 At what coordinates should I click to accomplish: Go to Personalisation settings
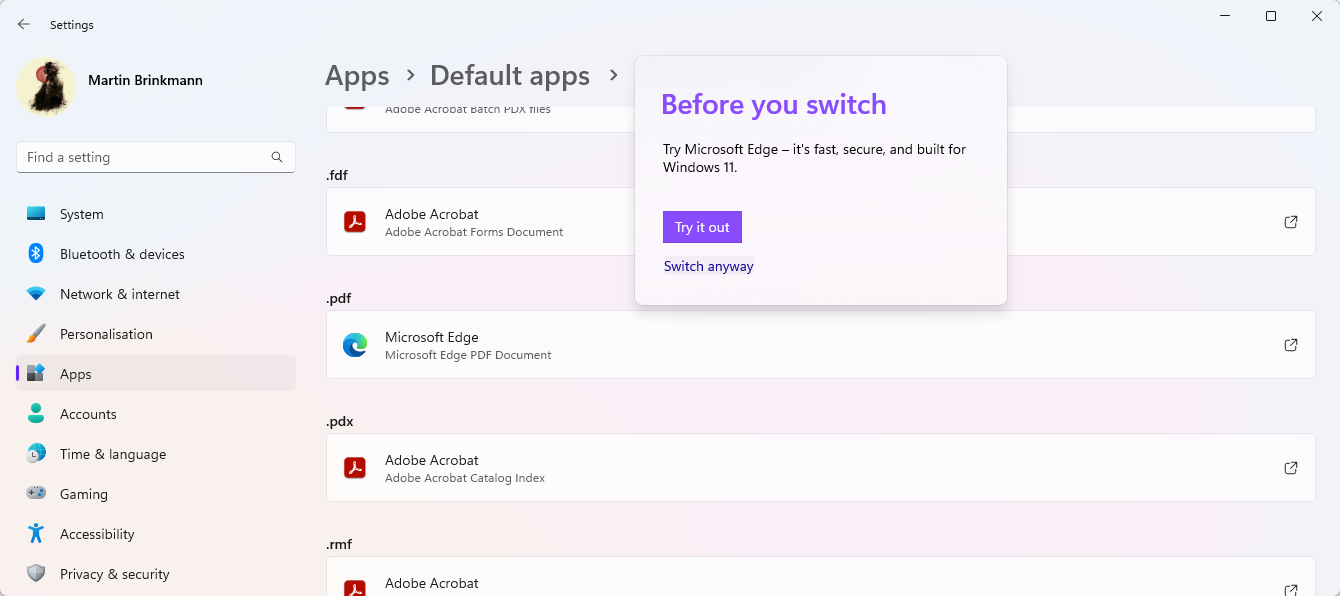pos(106,334)
